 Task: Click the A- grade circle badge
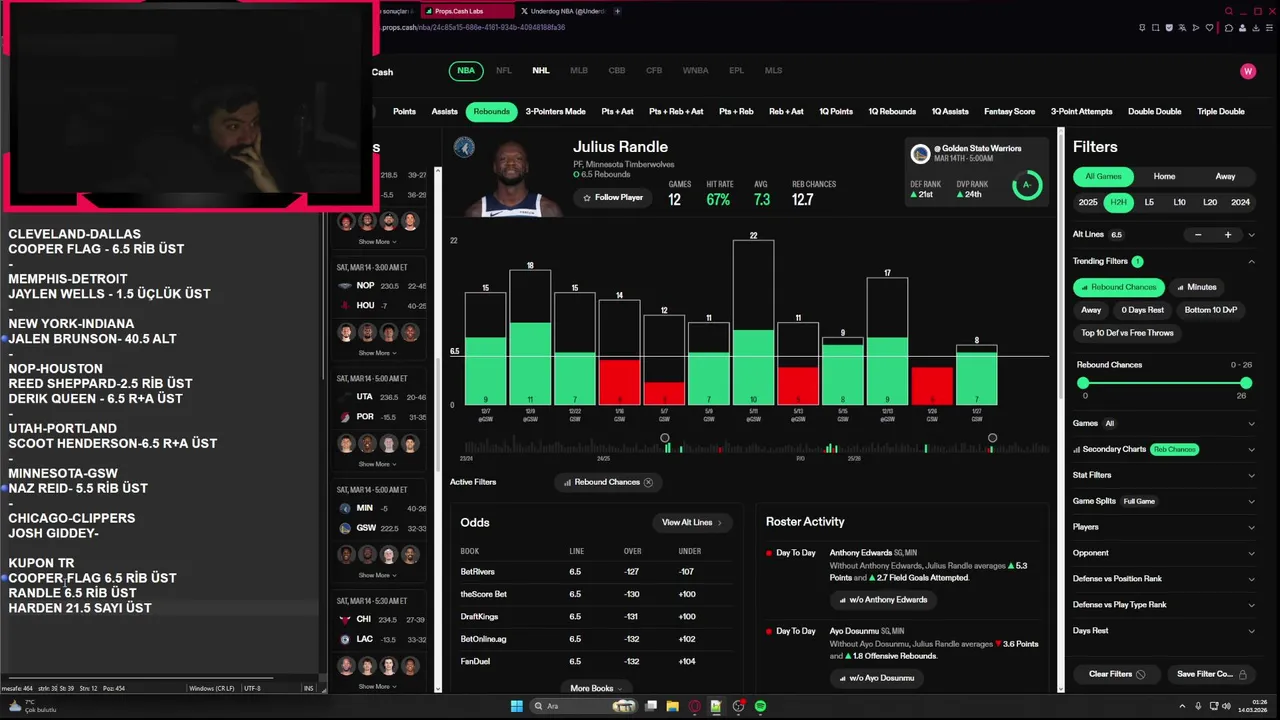(x=1027, y=185)
